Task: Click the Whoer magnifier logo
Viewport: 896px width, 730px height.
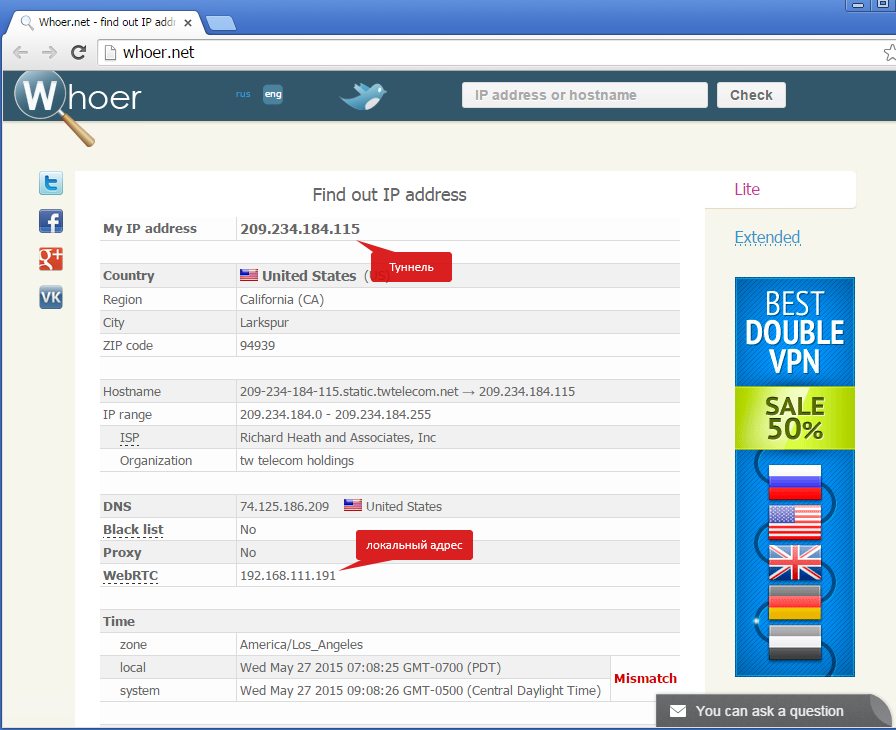Action: pos(76,100)
